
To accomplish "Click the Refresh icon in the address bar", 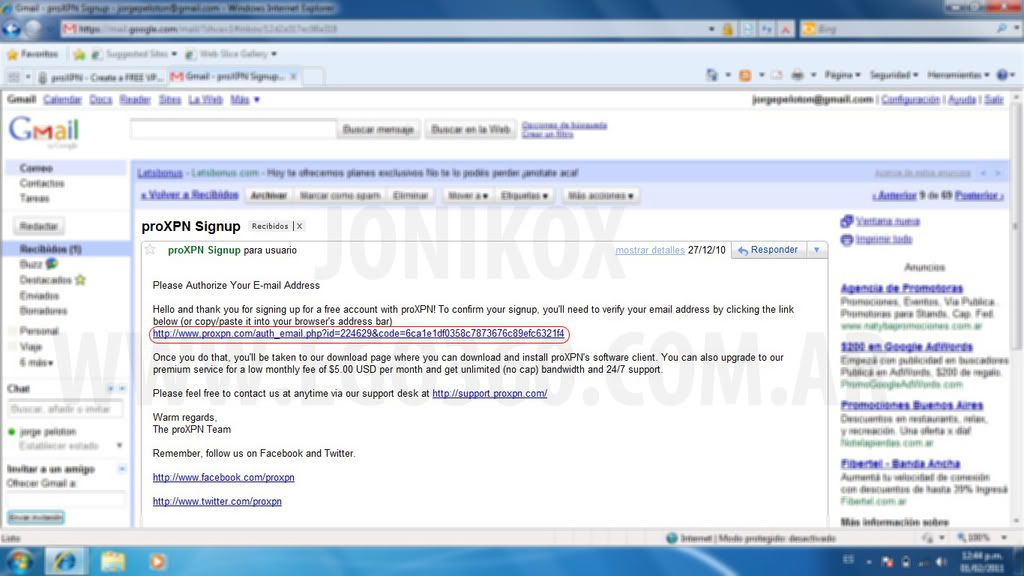I will coord(766,29).
